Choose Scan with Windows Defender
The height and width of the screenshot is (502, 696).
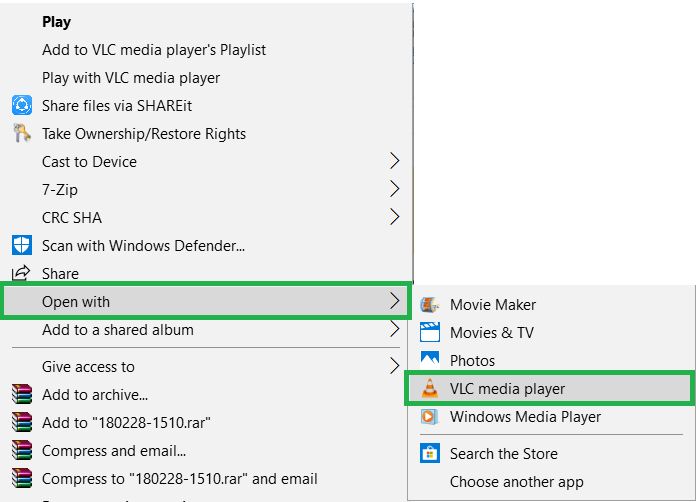pos(143,245)
